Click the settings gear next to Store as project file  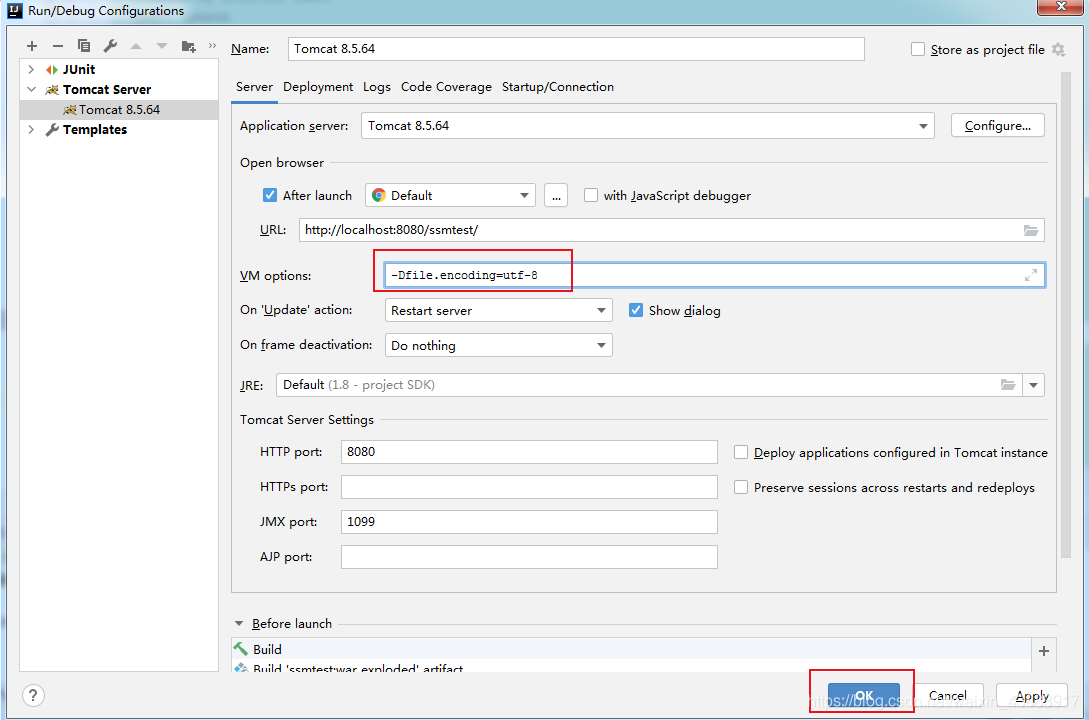click(1058, 49)
